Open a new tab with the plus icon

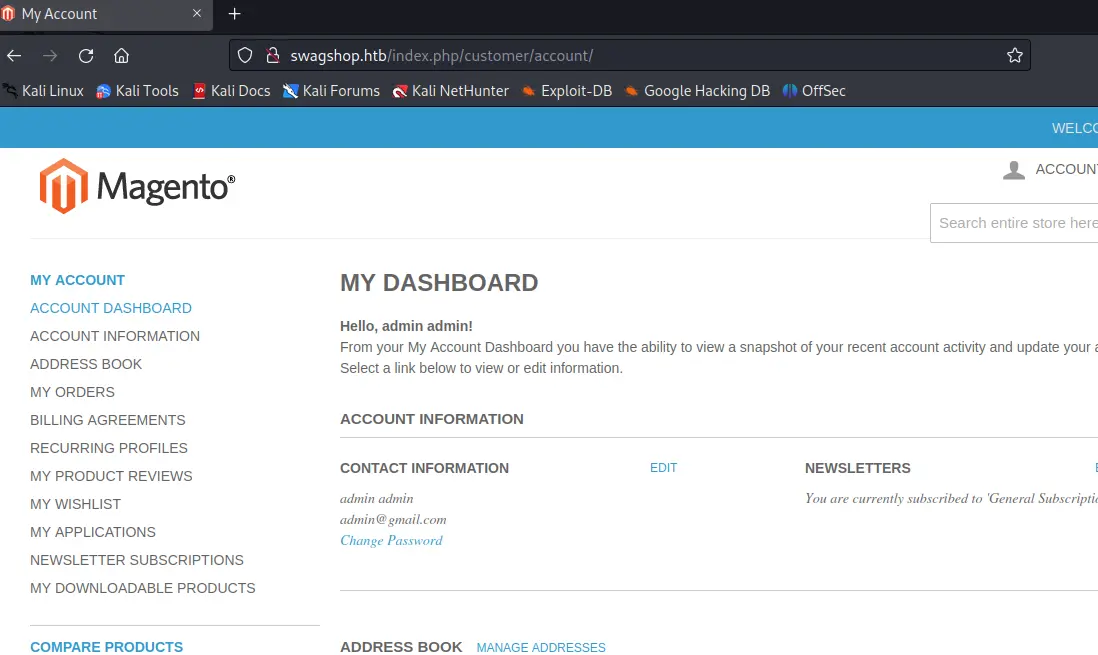pos(235,14)
